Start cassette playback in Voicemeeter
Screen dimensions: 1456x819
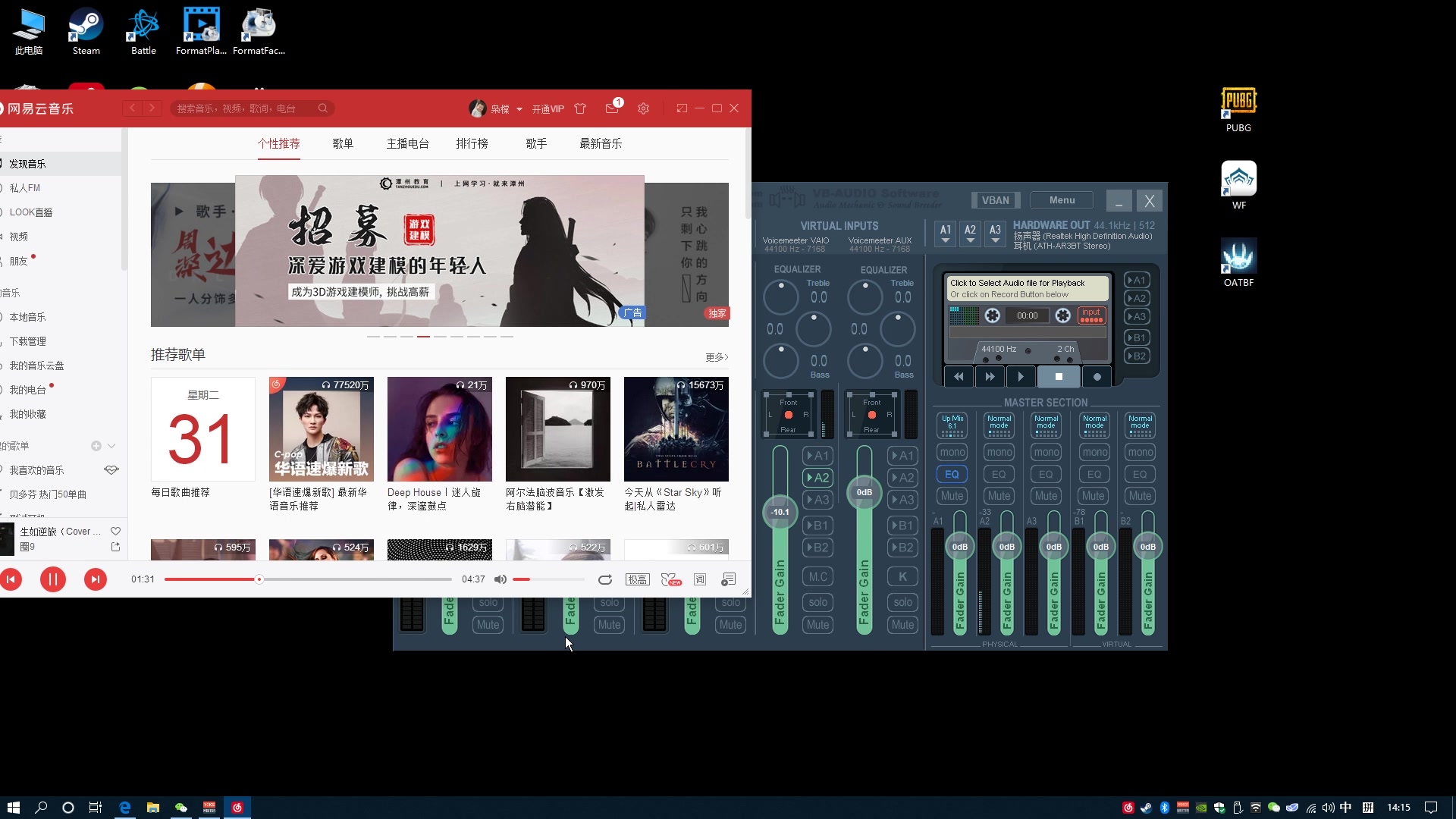coord(1021,376)
